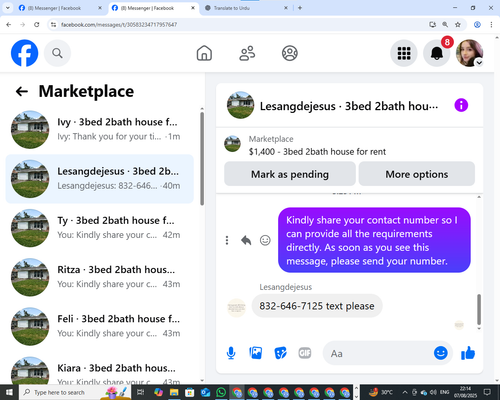Open the Groups icon in top navigation
This screenshot has width=500, height=400.
click(x=290, y=53)
